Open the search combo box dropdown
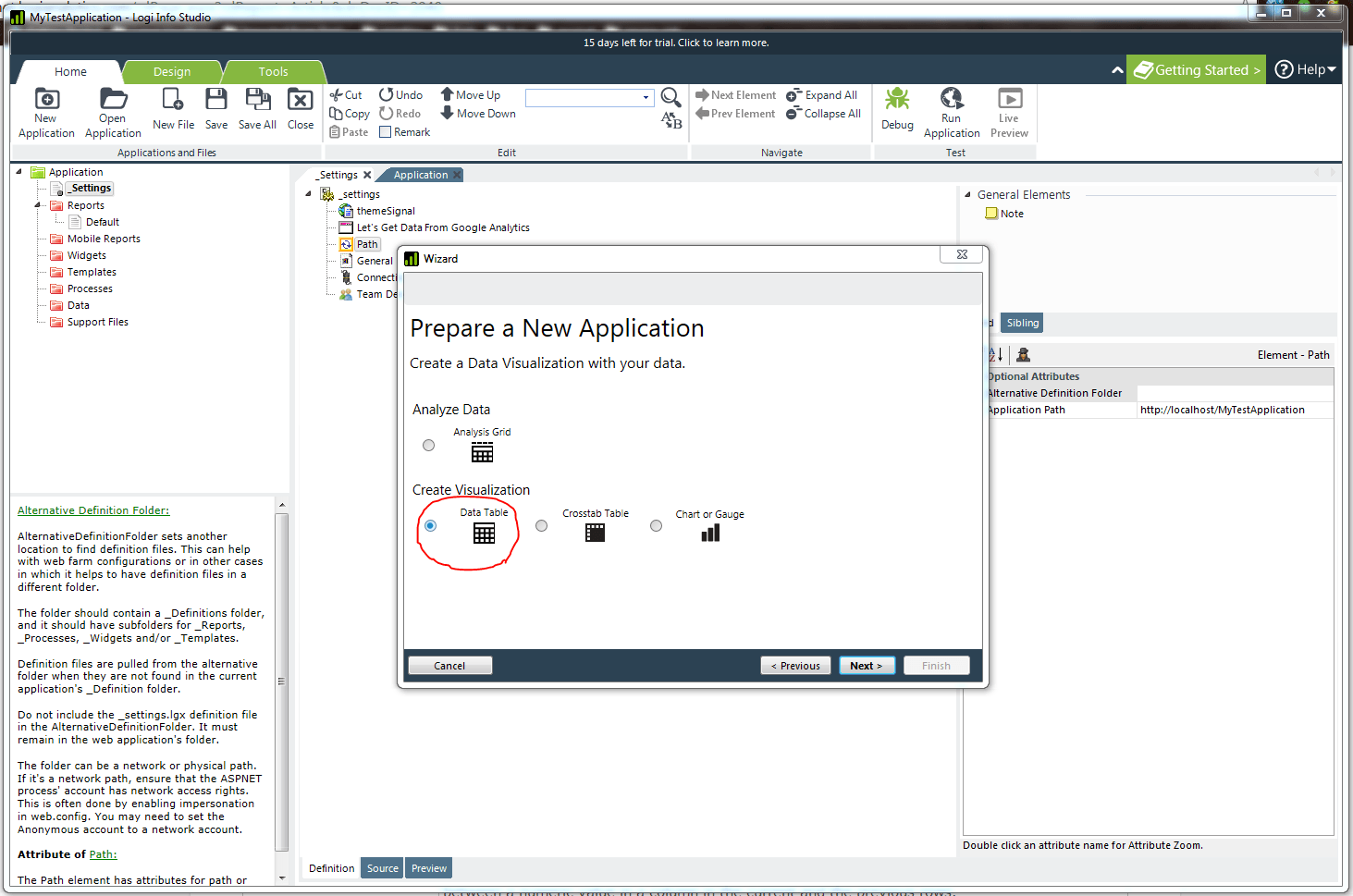The height and width of the screenshot is (896, 1353). coord(646,98)
